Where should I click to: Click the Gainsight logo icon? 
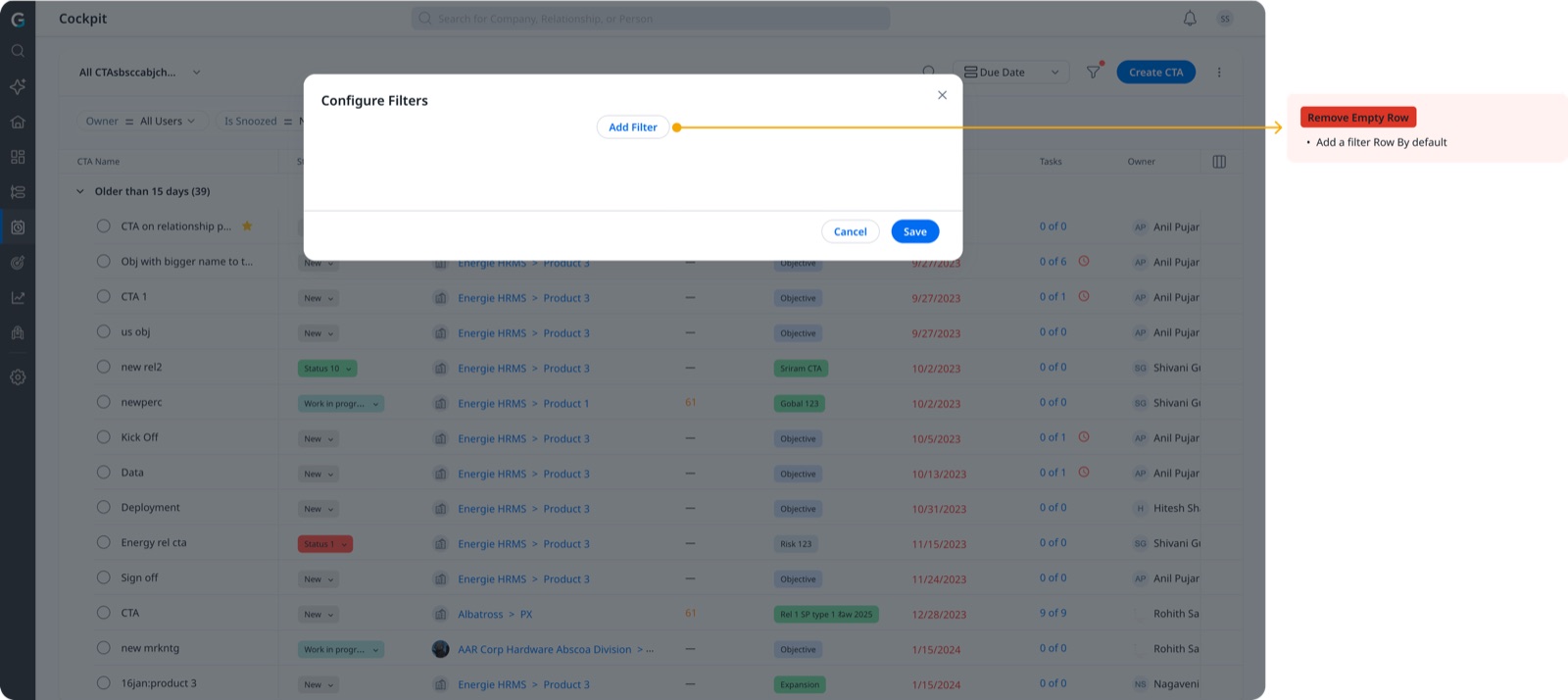click(x=18, y=19)
